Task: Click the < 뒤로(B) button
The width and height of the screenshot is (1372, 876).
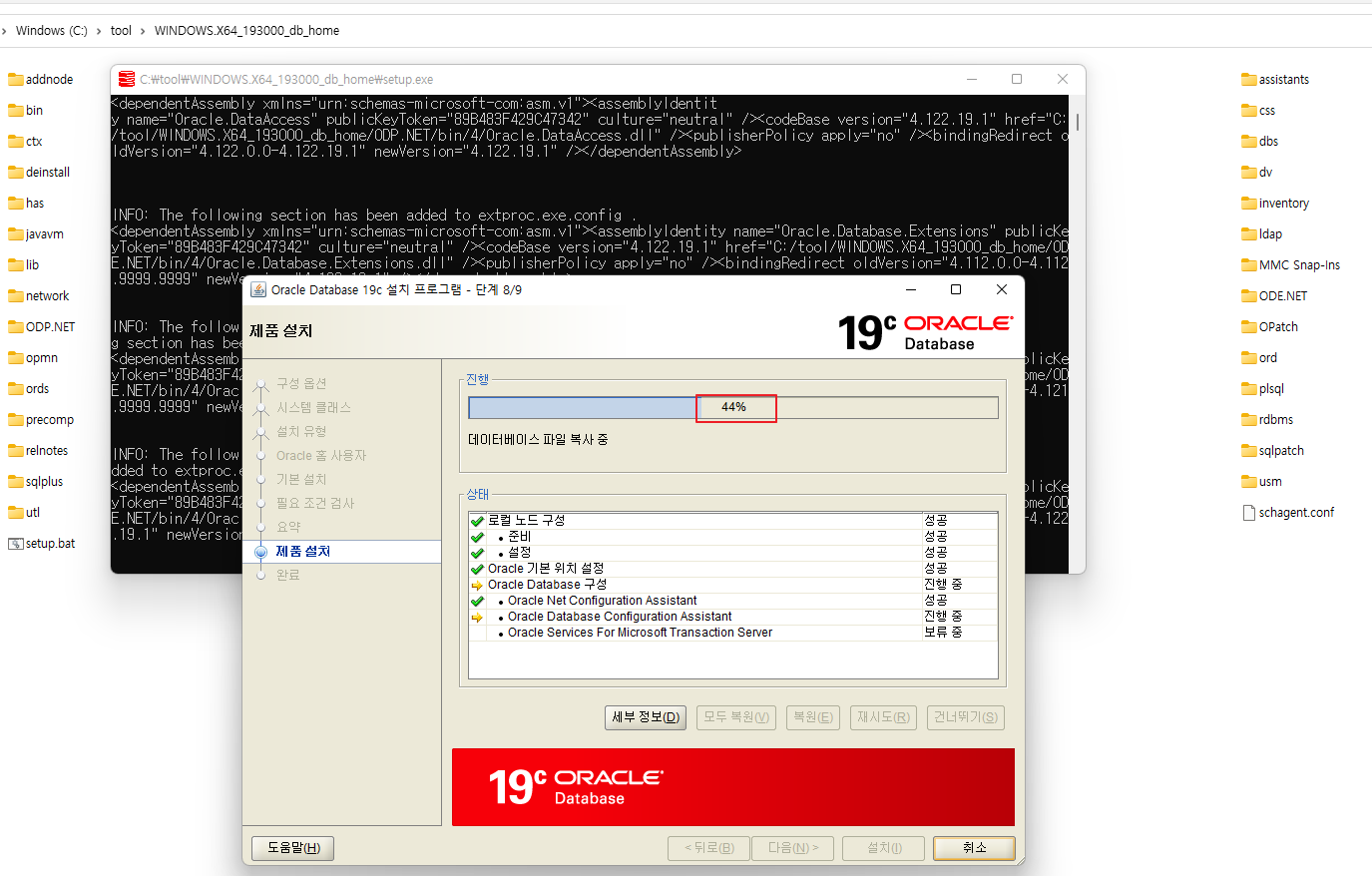Action: pyautogui.click(x=709, y=848)
